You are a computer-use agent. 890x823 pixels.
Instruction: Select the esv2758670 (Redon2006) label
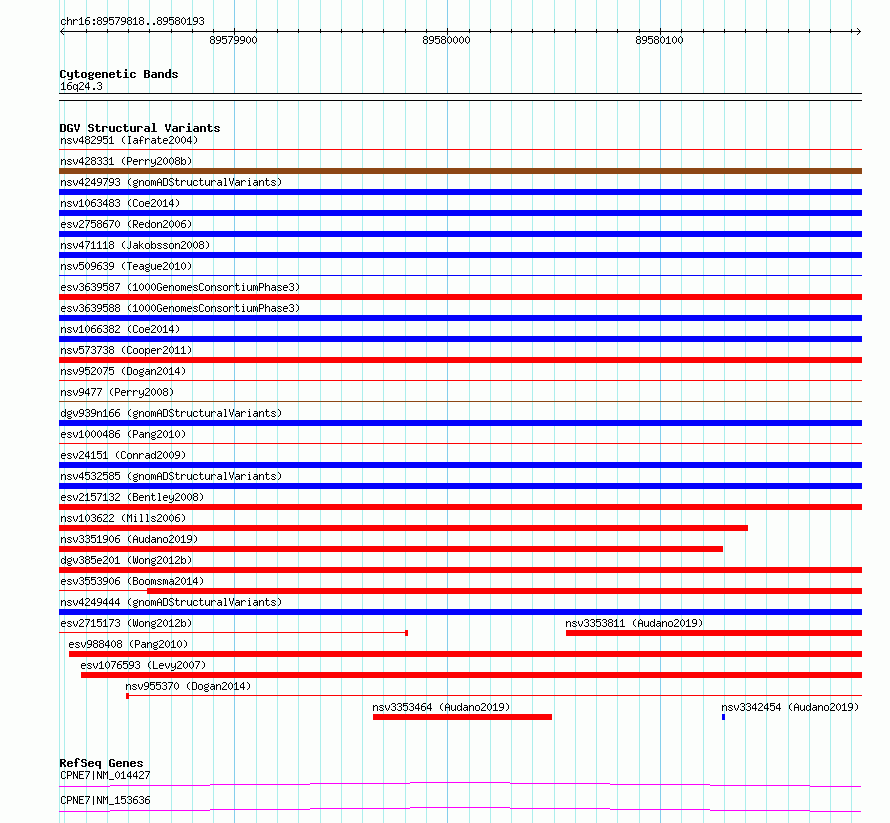click(126, 224)
